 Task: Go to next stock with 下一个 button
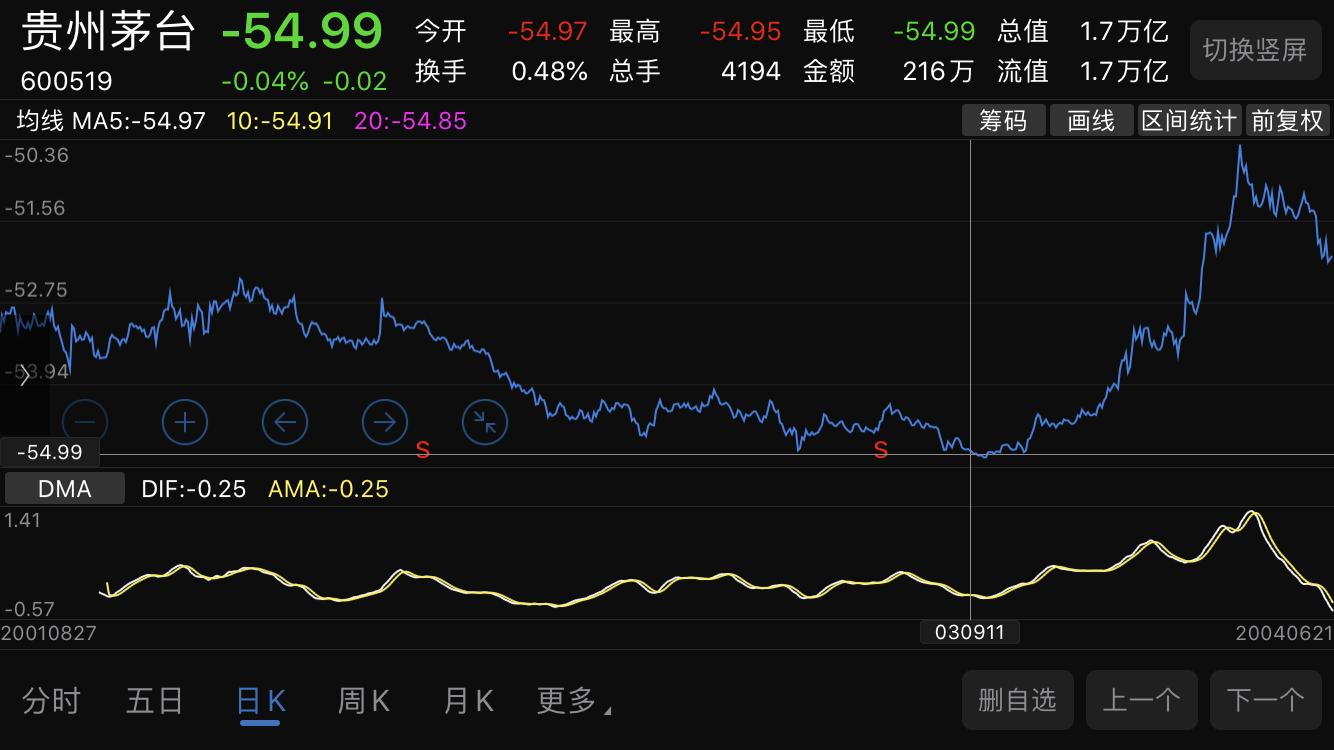(1265, 700)
